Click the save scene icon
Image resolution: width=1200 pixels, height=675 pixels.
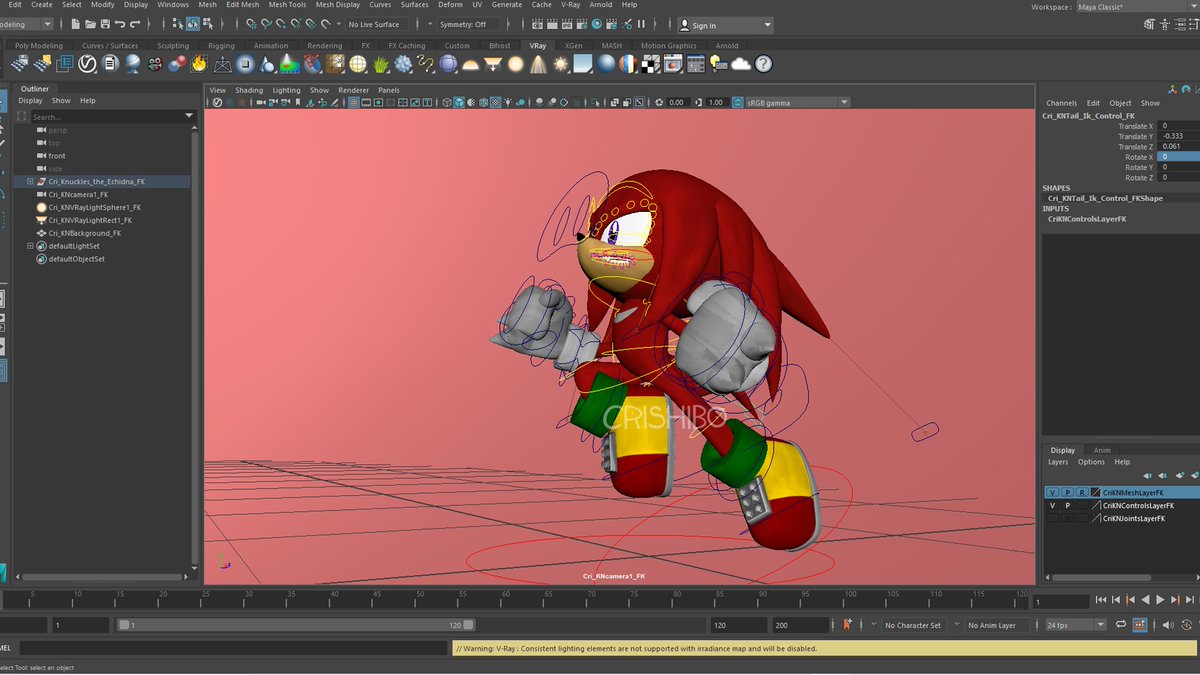point(105,24)
